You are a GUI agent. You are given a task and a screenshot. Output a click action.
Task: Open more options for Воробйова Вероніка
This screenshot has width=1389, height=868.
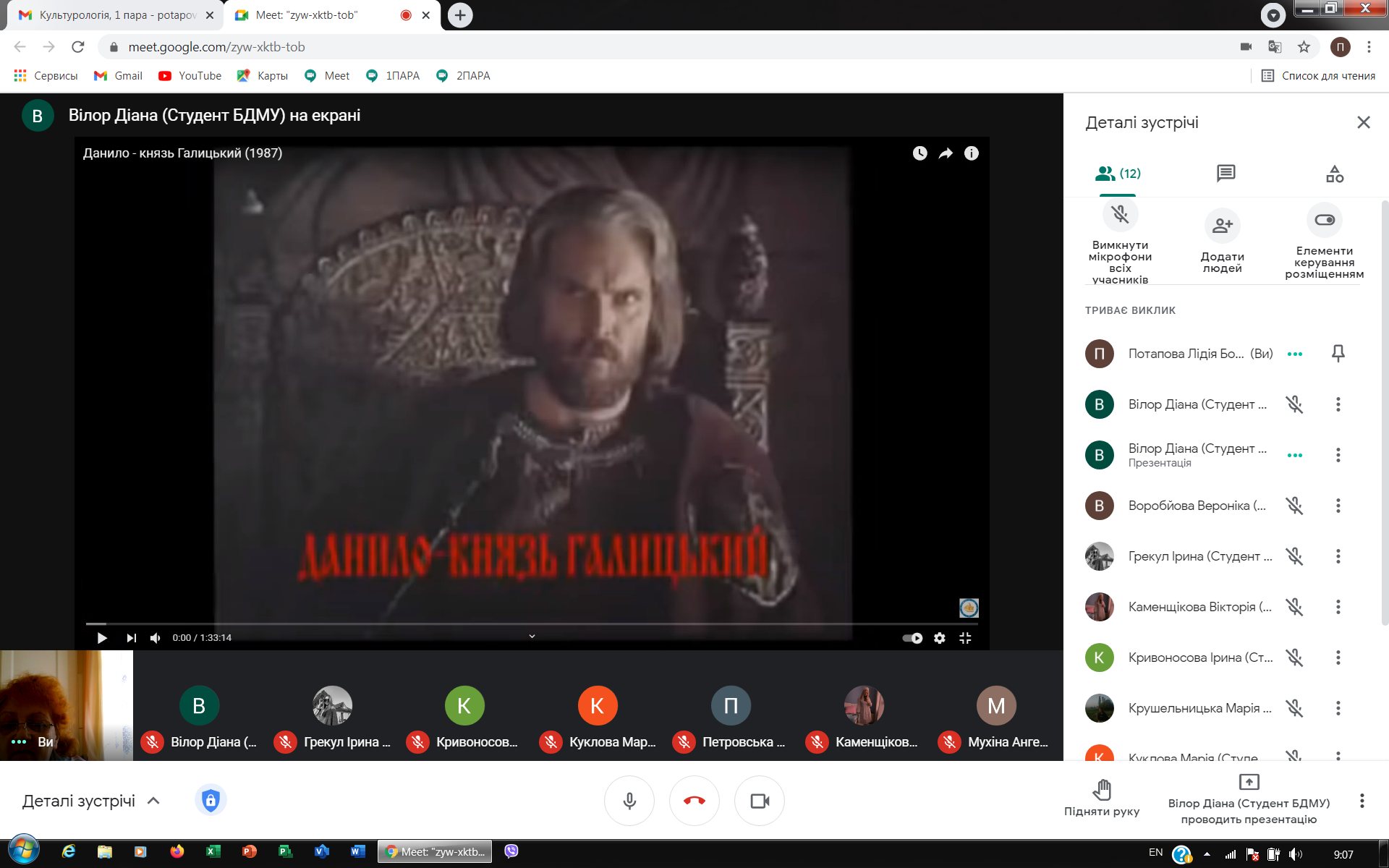(x=1338, y=506)
